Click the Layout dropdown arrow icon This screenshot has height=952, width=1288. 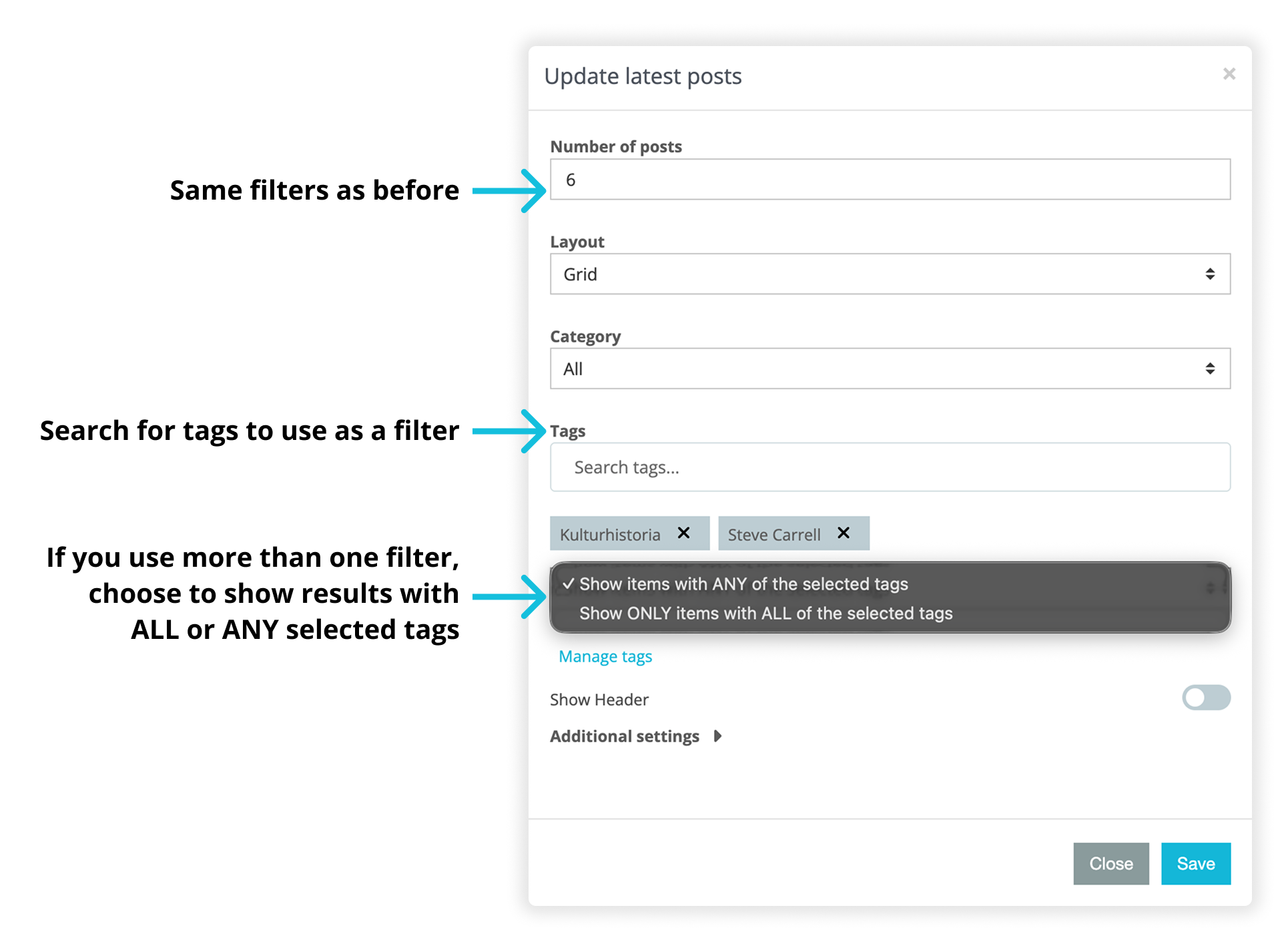(1209, 274)
